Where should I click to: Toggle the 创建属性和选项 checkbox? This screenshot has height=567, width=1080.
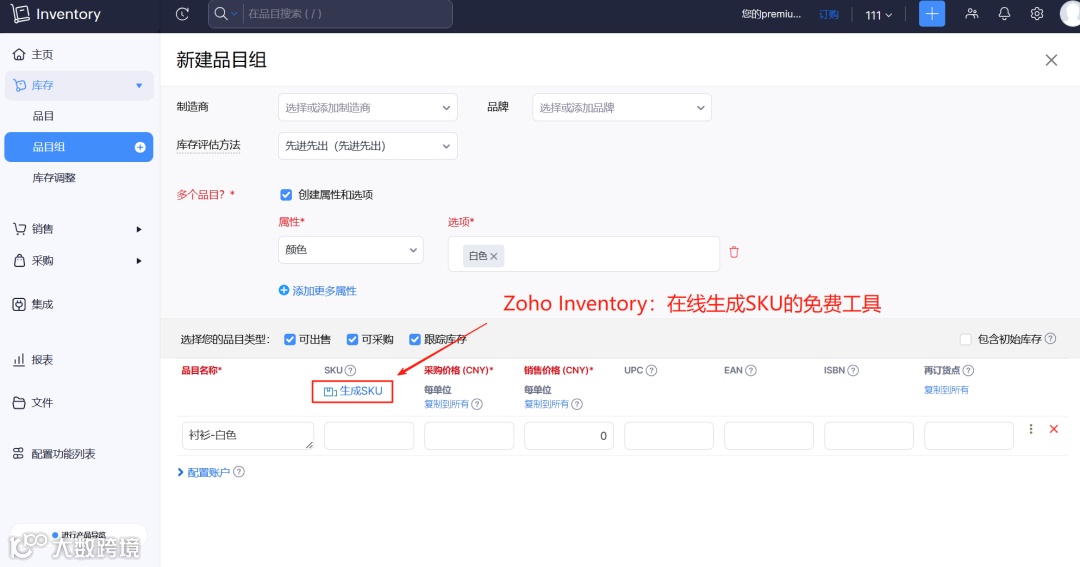click(286, 195)
